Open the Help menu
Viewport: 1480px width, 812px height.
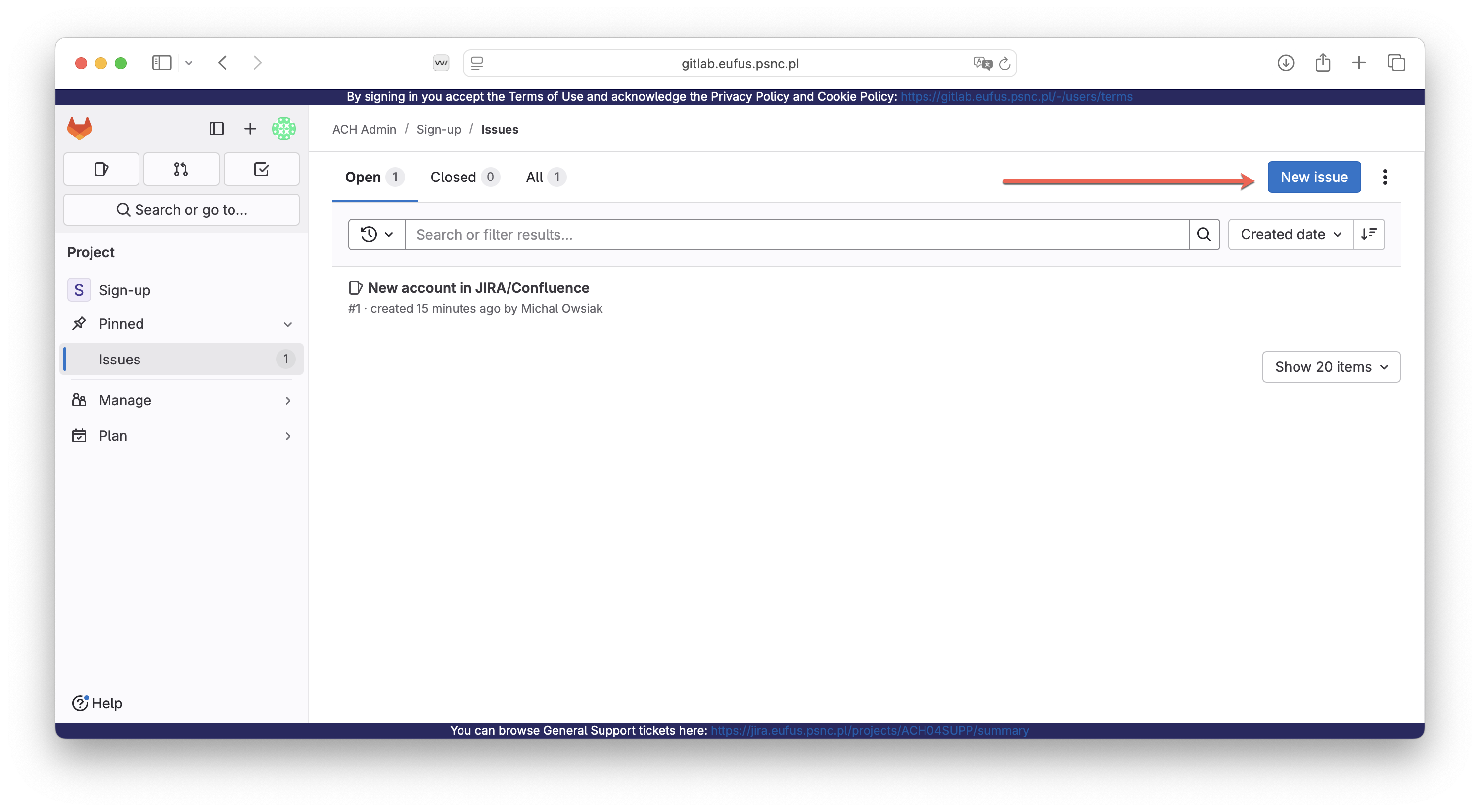97,703
